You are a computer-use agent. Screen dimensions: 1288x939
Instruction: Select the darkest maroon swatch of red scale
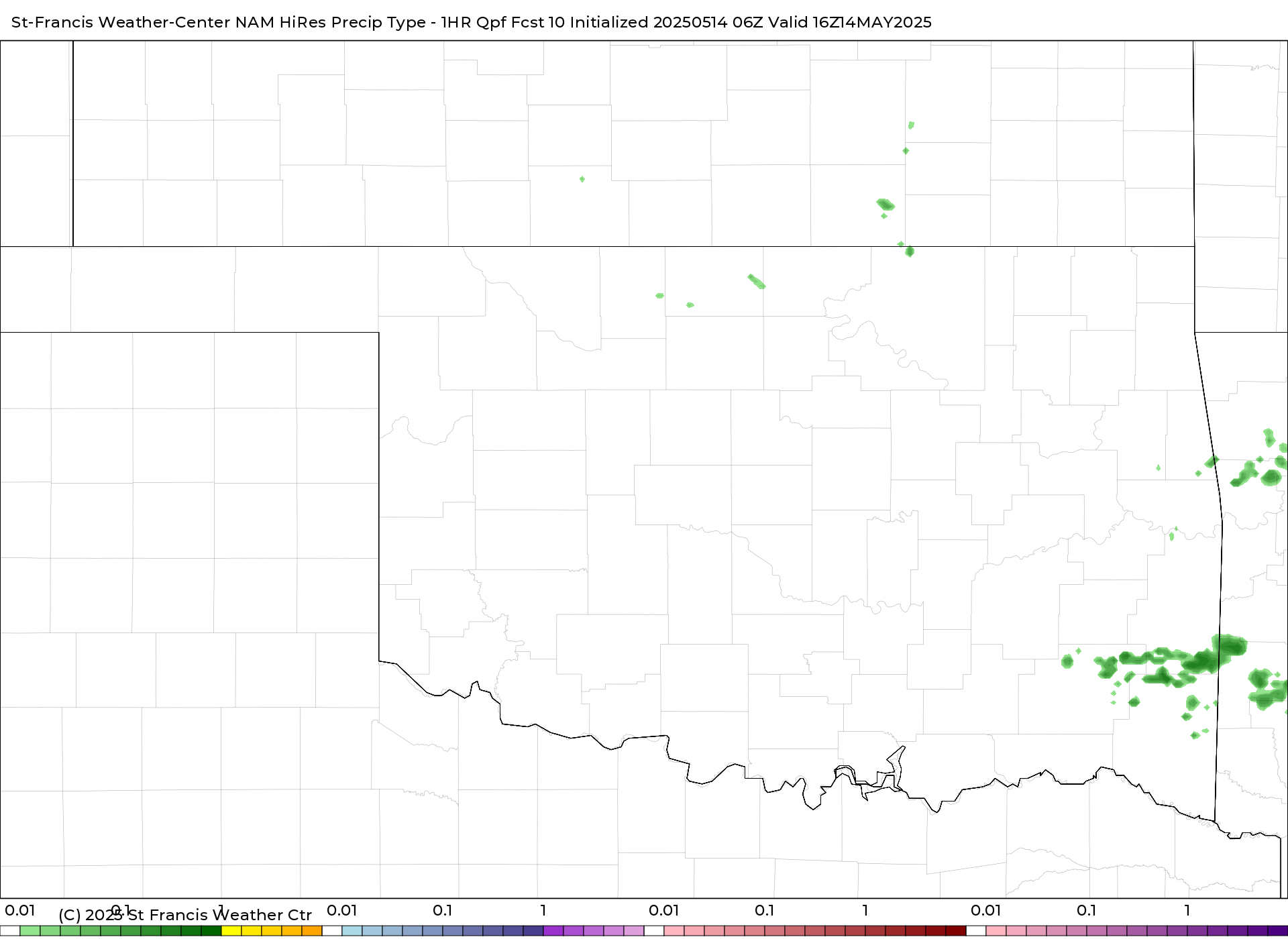[x=956, y=931]
